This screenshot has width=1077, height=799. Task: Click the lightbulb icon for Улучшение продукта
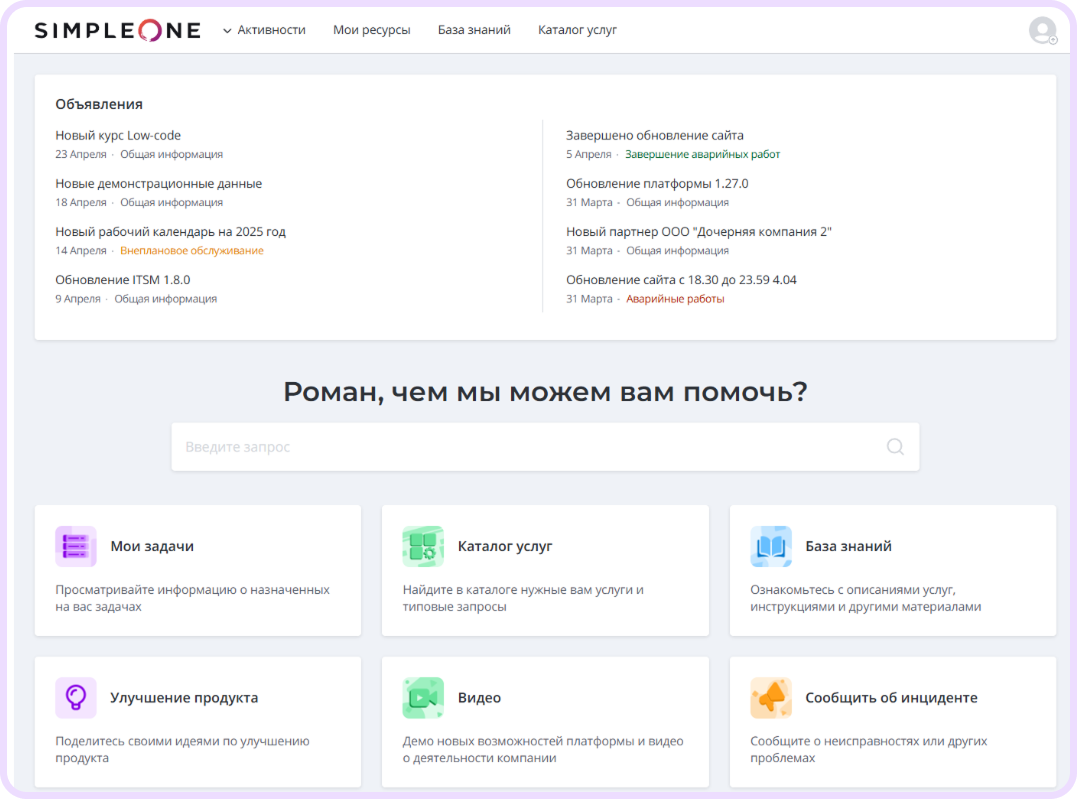(75, 697)
